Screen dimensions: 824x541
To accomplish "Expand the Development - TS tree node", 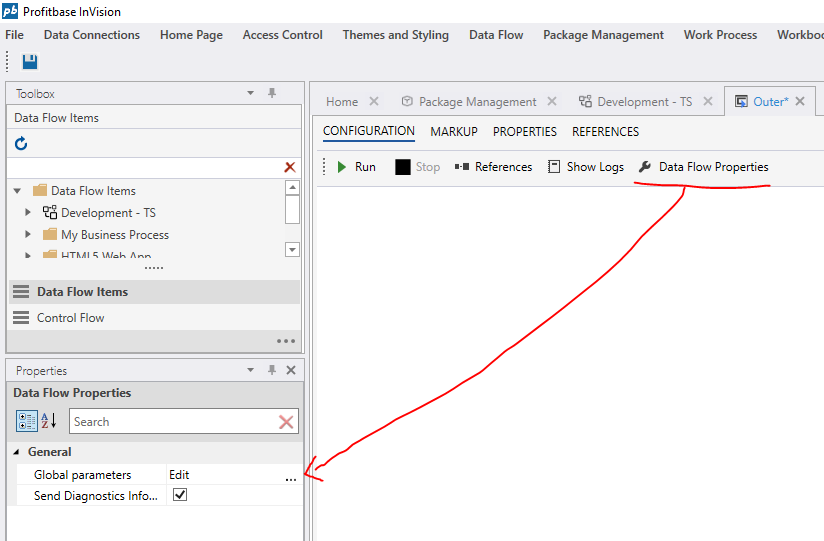I will pyautogui.click(x=29, y=213).
